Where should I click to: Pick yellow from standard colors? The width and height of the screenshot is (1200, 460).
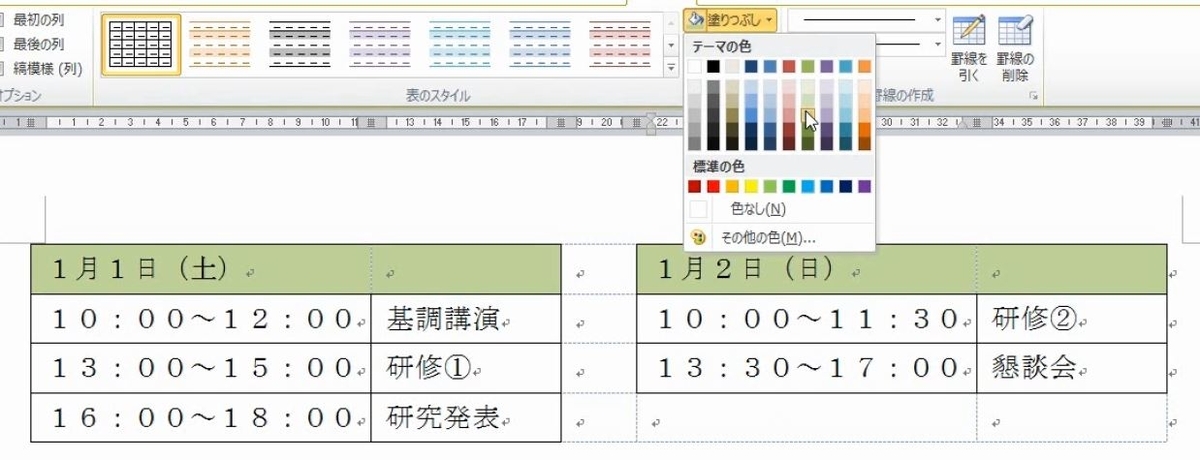click(751, 186)
